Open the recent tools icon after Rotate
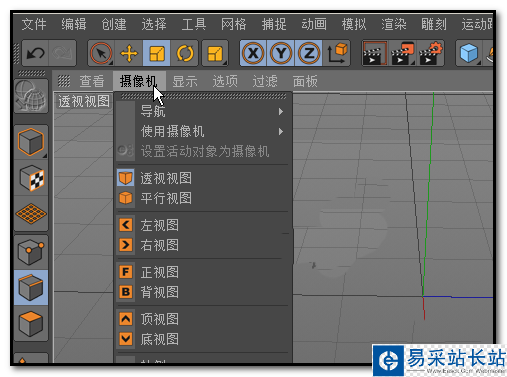 click(x=215, y=53)
